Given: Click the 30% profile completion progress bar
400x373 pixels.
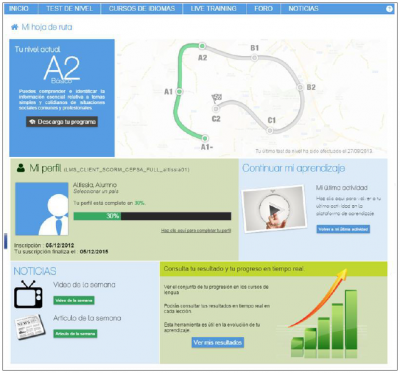Looking at the screenshot, I should (152, 216).
